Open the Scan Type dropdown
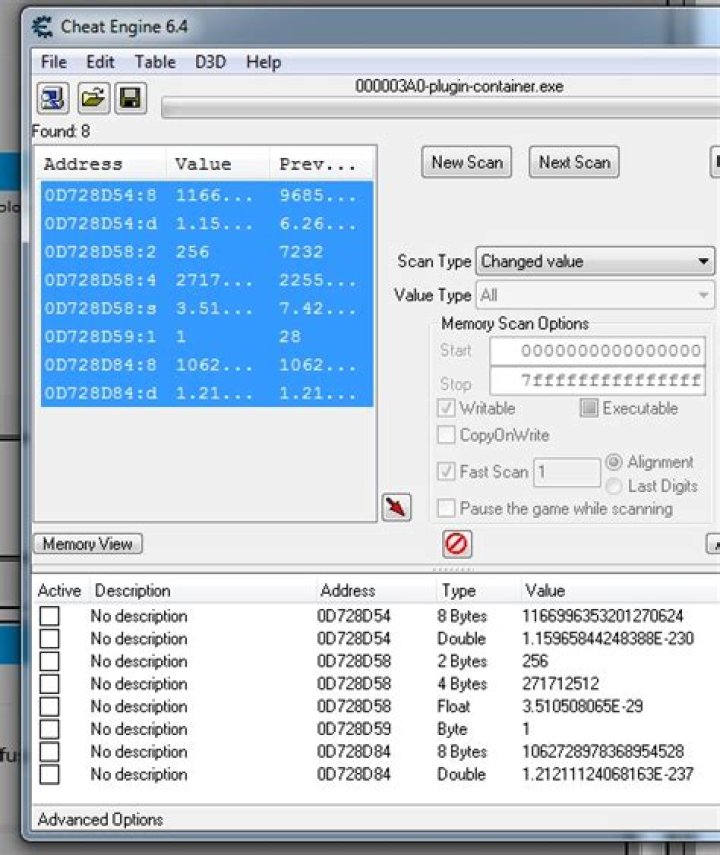Viewport: 720px width, 855px height. coord(594,262)
